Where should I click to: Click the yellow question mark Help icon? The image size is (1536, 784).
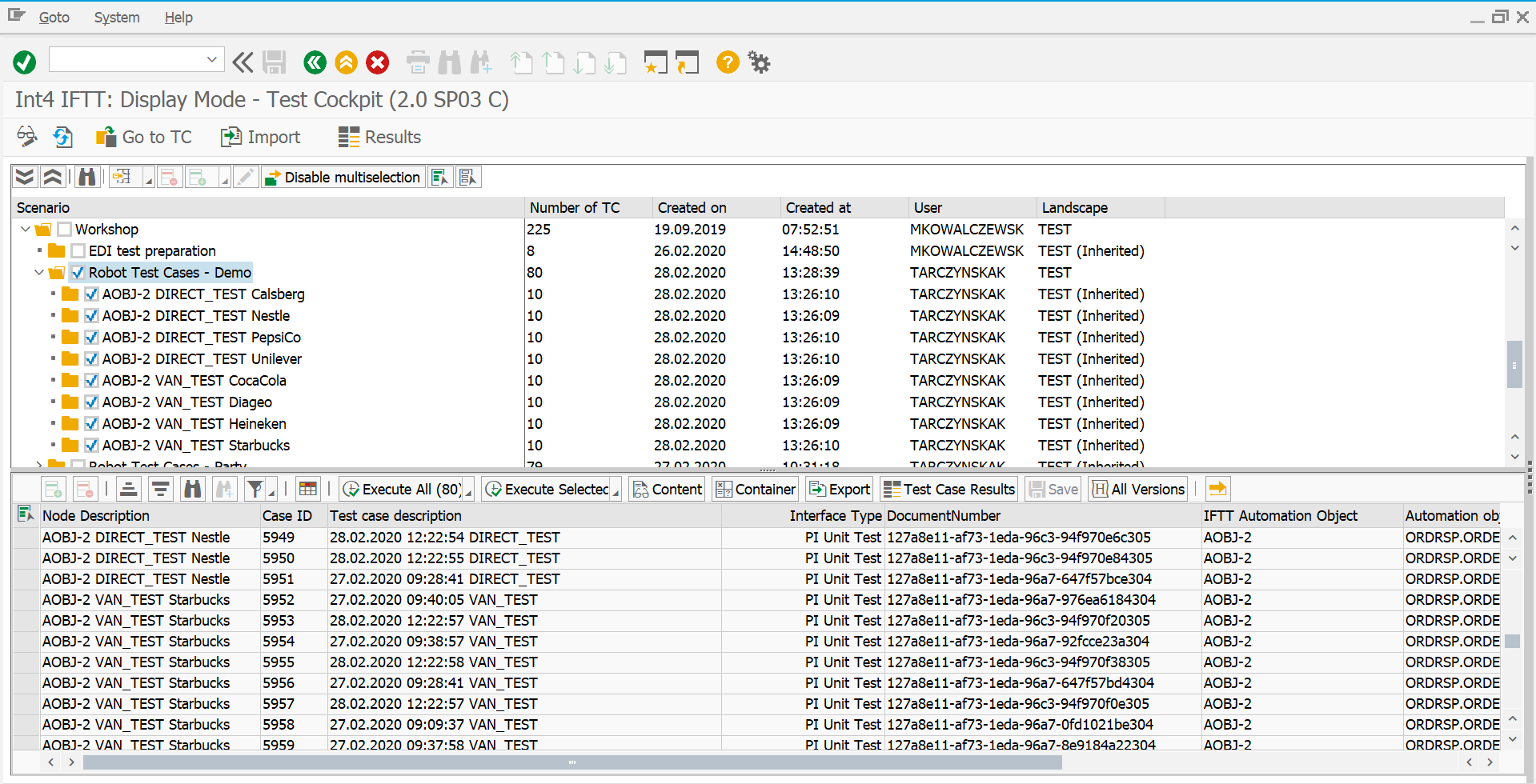point(728,62)
